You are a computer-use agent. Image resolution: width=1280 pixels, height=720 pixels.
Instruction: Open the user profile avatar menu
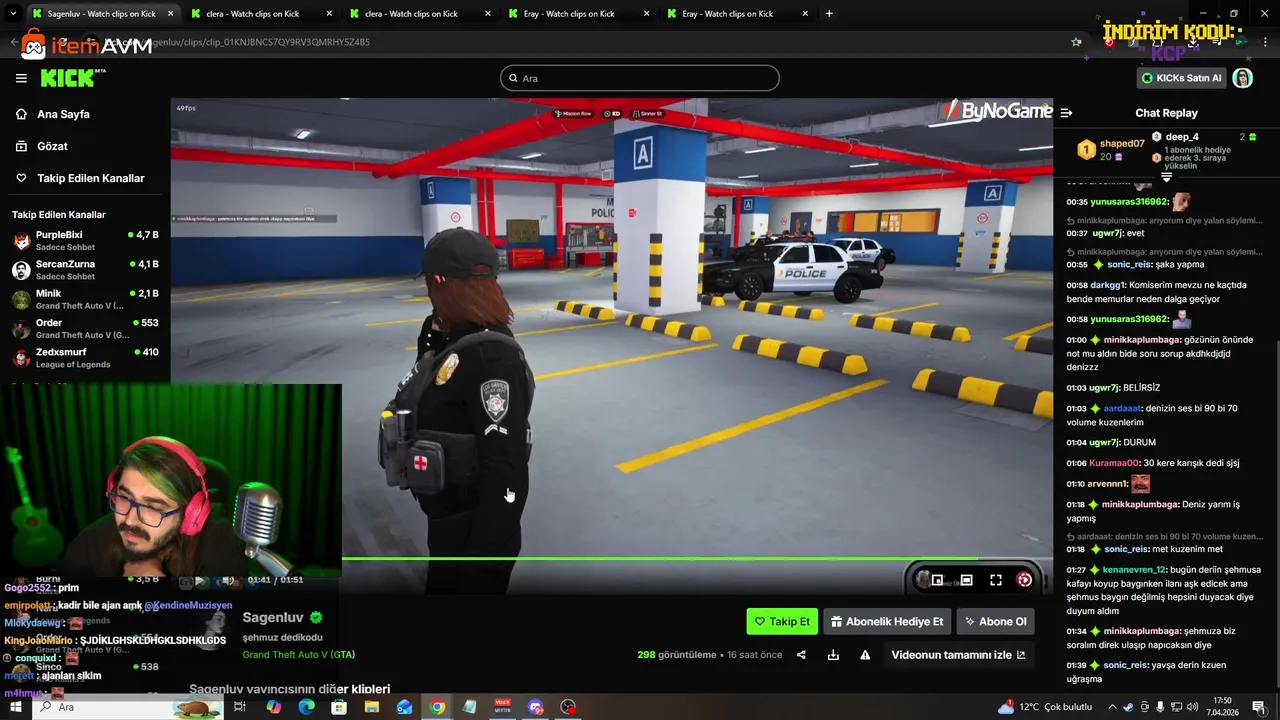(1242, 78)
